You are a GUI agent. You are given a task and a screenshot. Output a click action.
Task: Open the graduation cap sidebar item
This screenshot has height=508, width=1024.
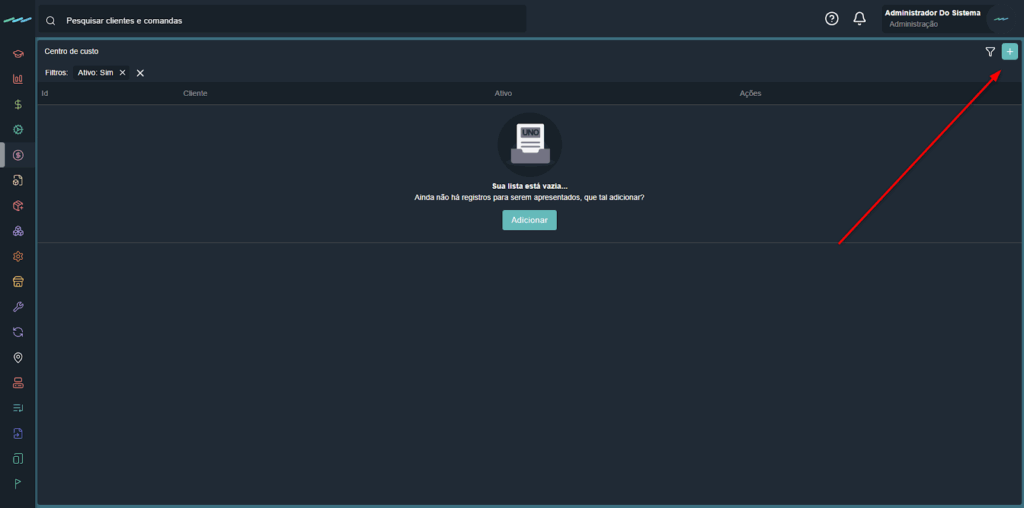click(x=18, y=53)
